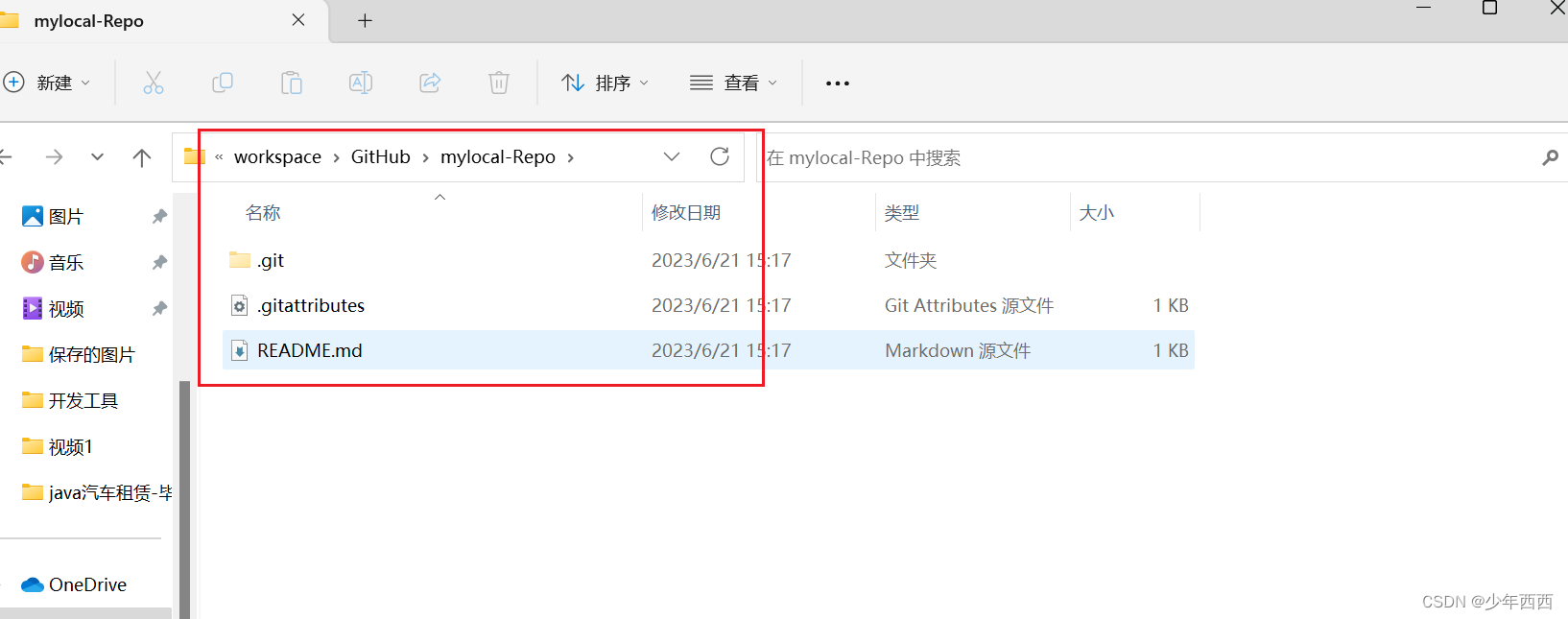Open the 查看 view dropdown
This screenshot has height=619, width=1568.
(x=734, y=83)
